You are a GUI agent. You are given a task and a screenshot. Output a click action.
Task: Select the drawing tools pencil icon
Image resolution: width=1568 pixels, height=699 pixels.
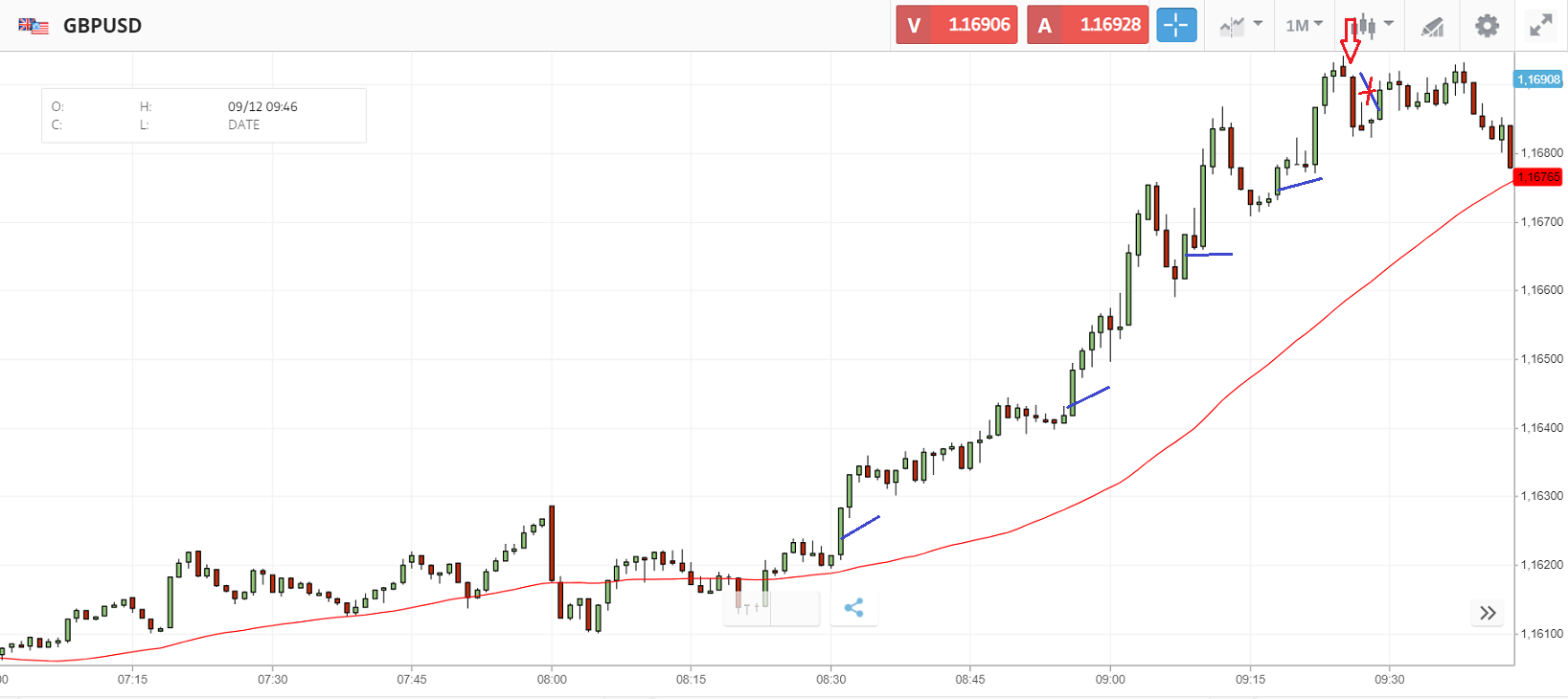[1432, 27]
